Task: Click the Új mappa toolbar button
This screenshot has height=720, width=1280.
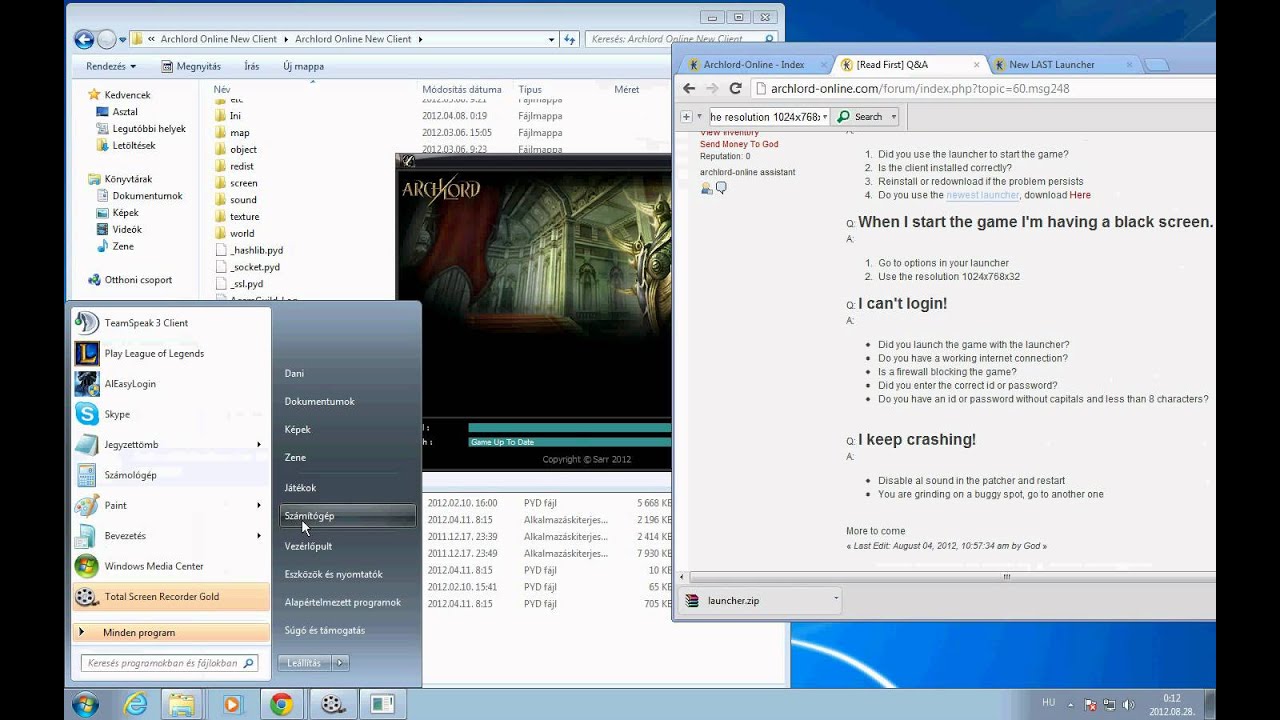Action: 303,66
